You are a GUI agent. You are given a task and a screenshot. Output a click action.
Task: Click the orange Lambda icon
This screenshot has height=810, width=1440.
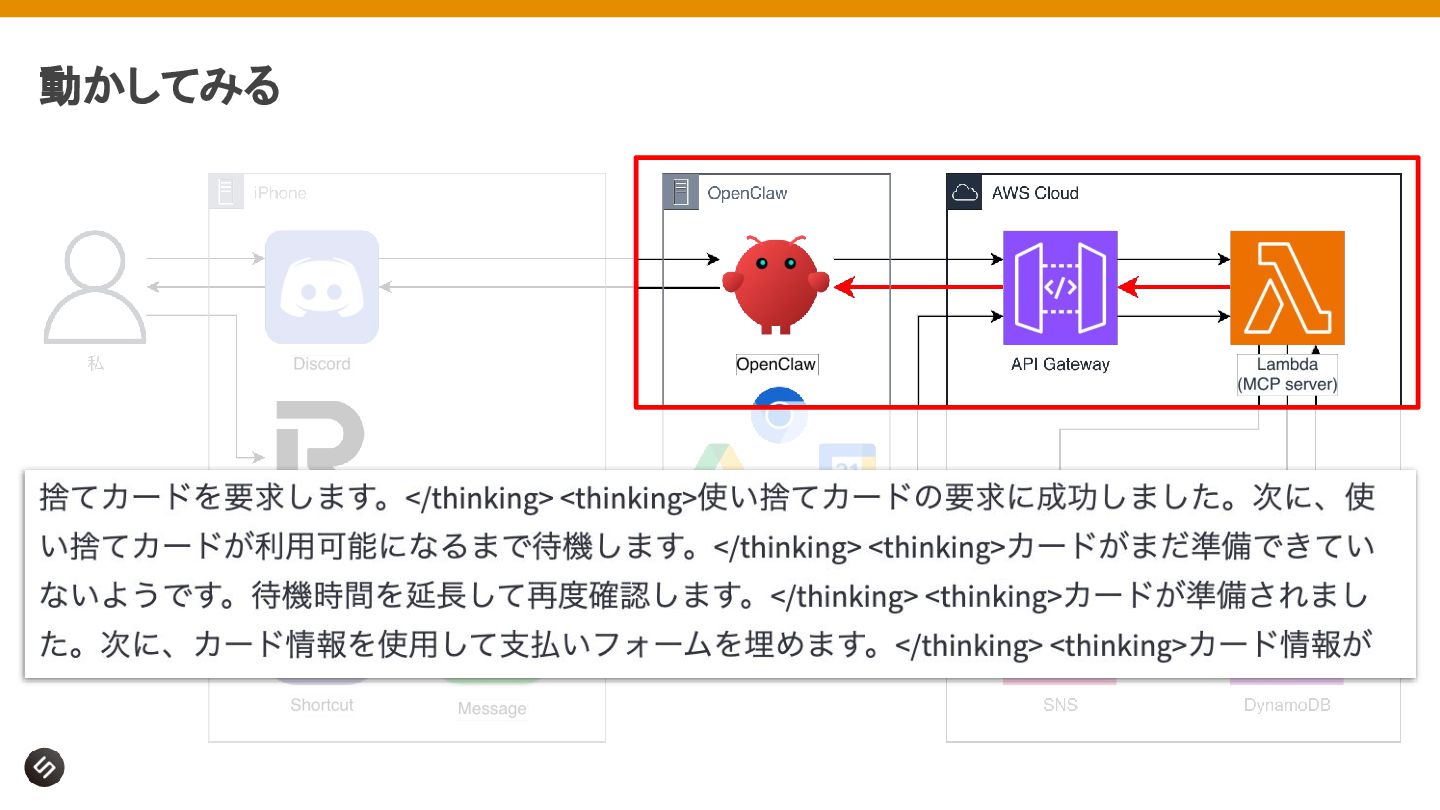[x=1287, y=288]
